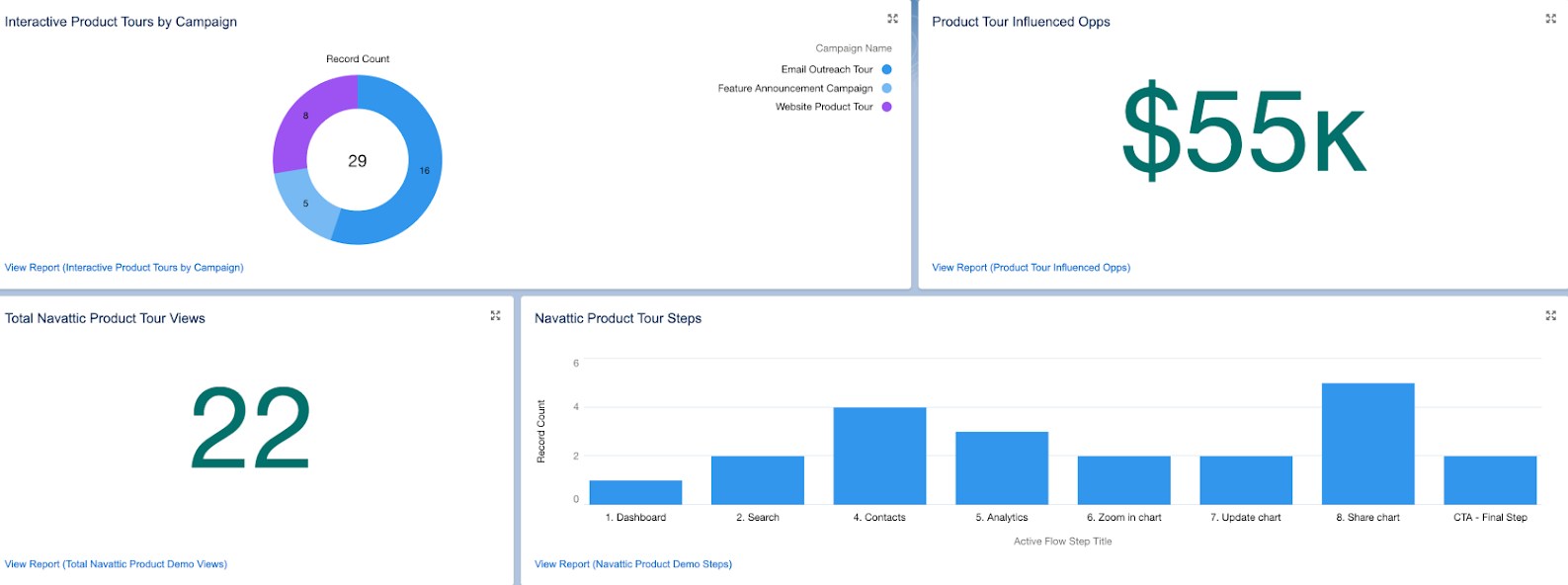Expand the Total Navattic Product Tour Views widget
This screenshot has width=1568, height=585.
495,315
